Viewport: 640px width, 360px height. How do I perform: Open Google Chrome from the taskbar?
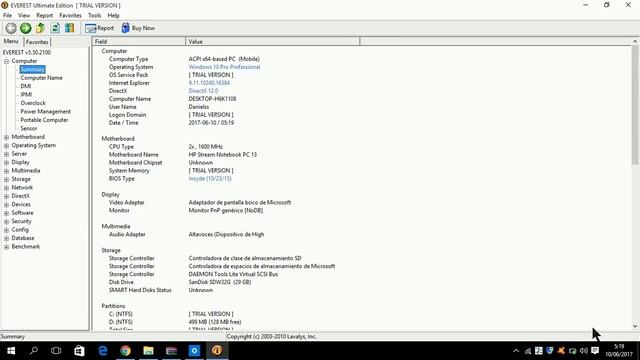pos(125,351)
